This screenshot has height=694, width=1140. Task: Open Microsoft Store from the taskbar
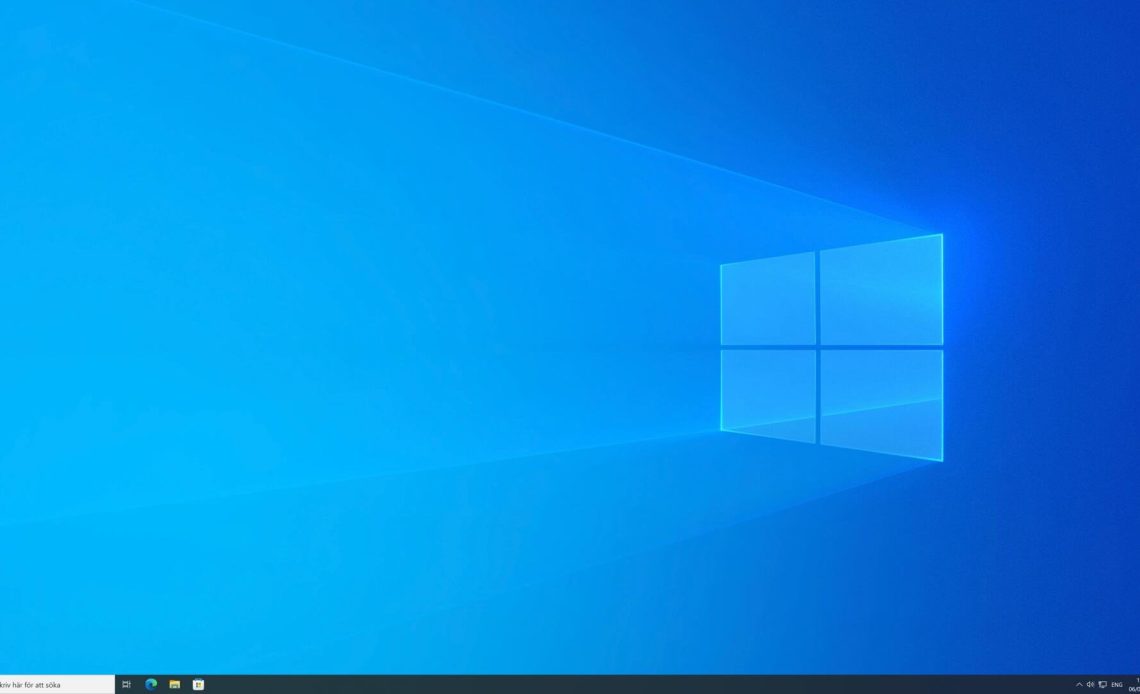click(198, 685)
